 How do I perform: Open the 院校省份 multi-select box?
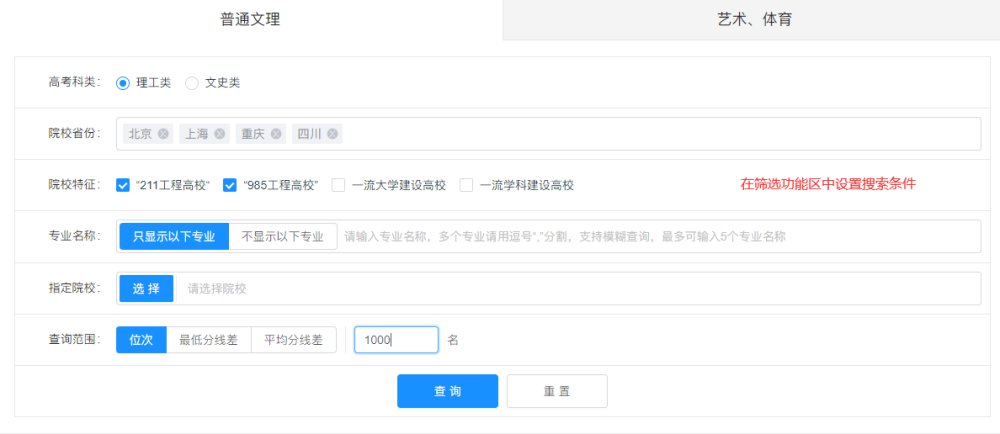[x=548, y=134]
